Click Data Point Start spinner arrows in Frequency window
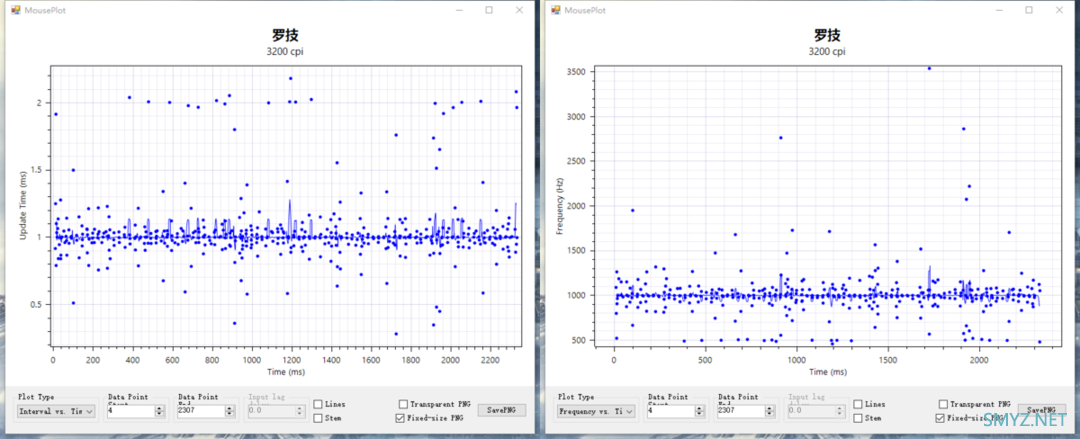 (x=700, y=411)
